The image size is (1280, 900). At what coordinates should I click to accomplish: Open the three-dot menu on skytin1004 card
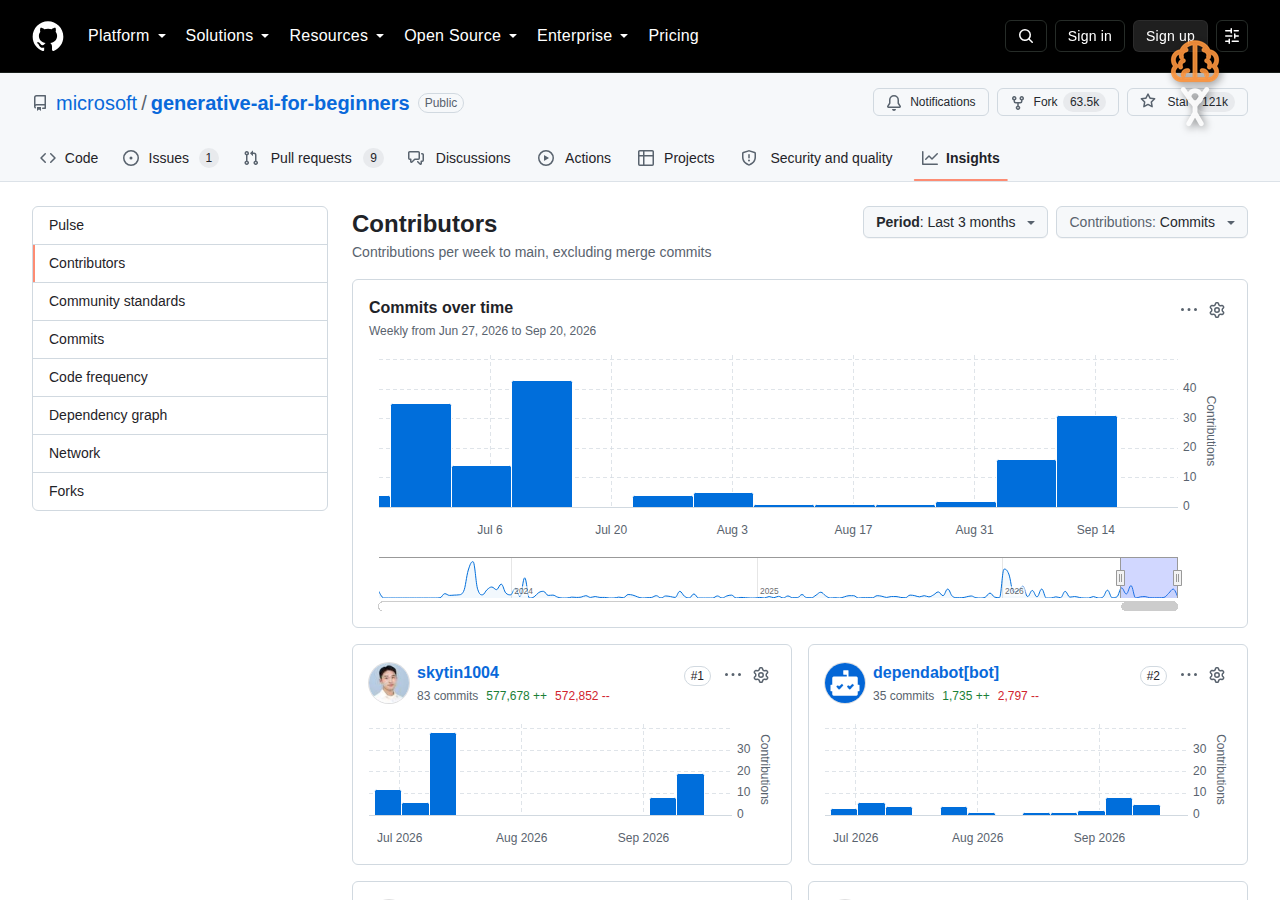pyautogui.click(x=733, y=675)
